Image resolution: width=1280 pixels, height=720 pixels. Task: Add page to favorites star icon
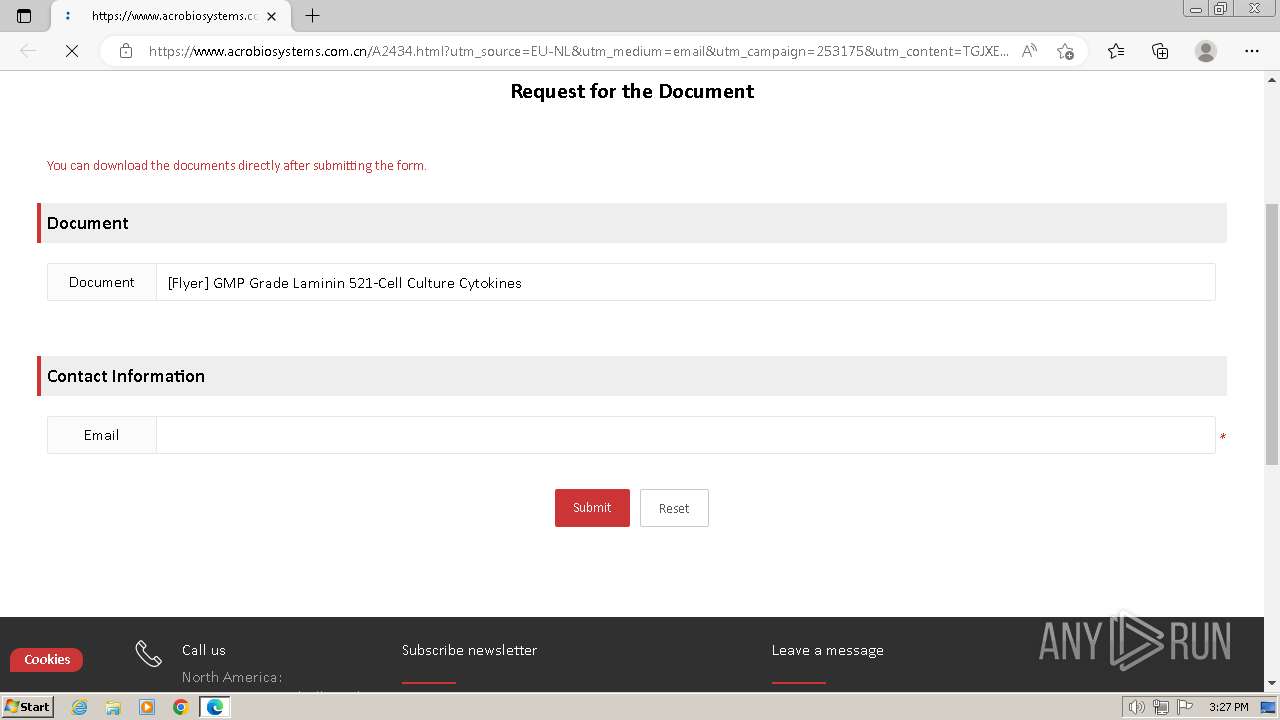click(x=1065, y=51)
